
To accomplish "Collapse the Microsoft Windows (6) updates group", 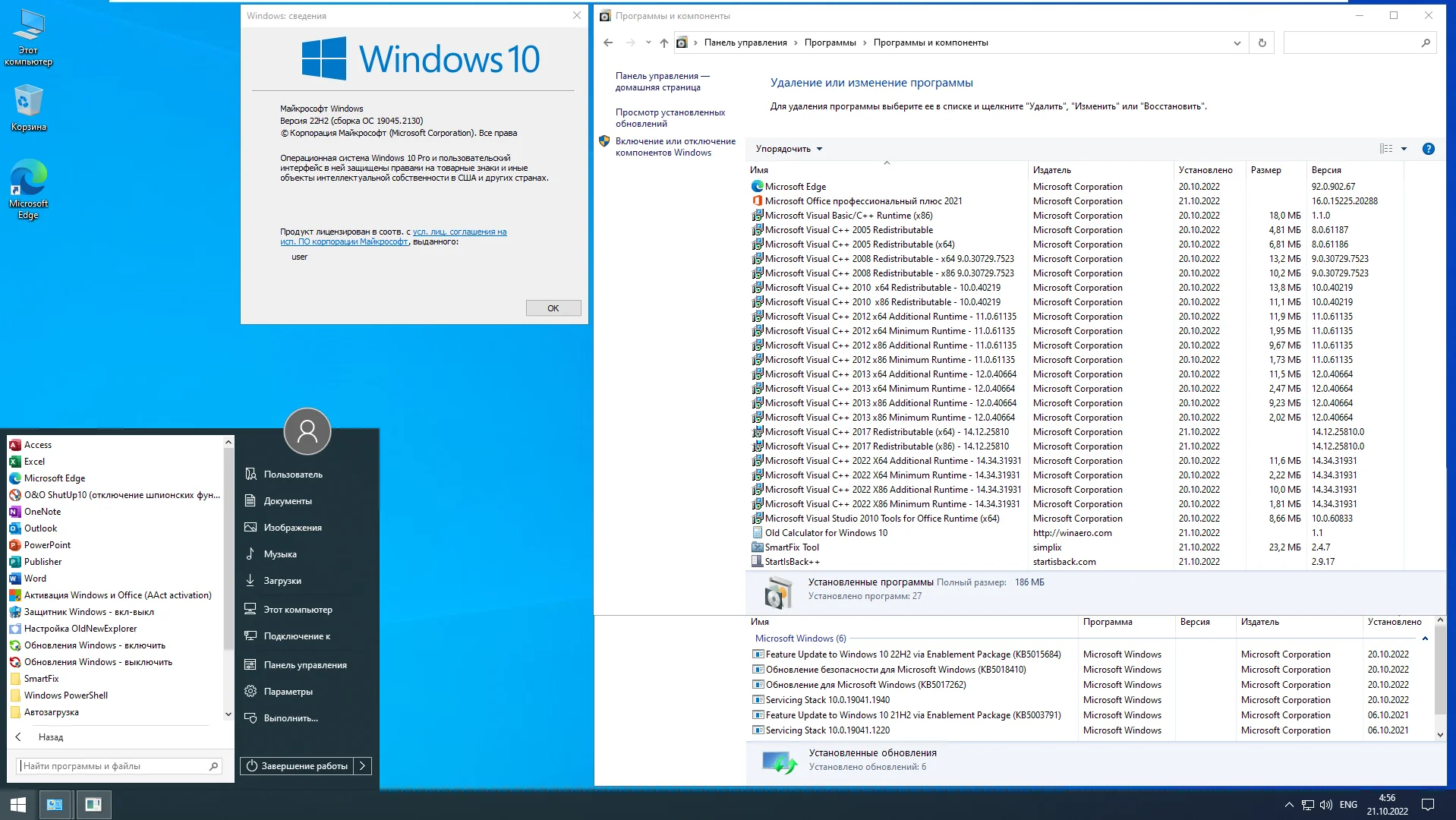I will 1425,639.
